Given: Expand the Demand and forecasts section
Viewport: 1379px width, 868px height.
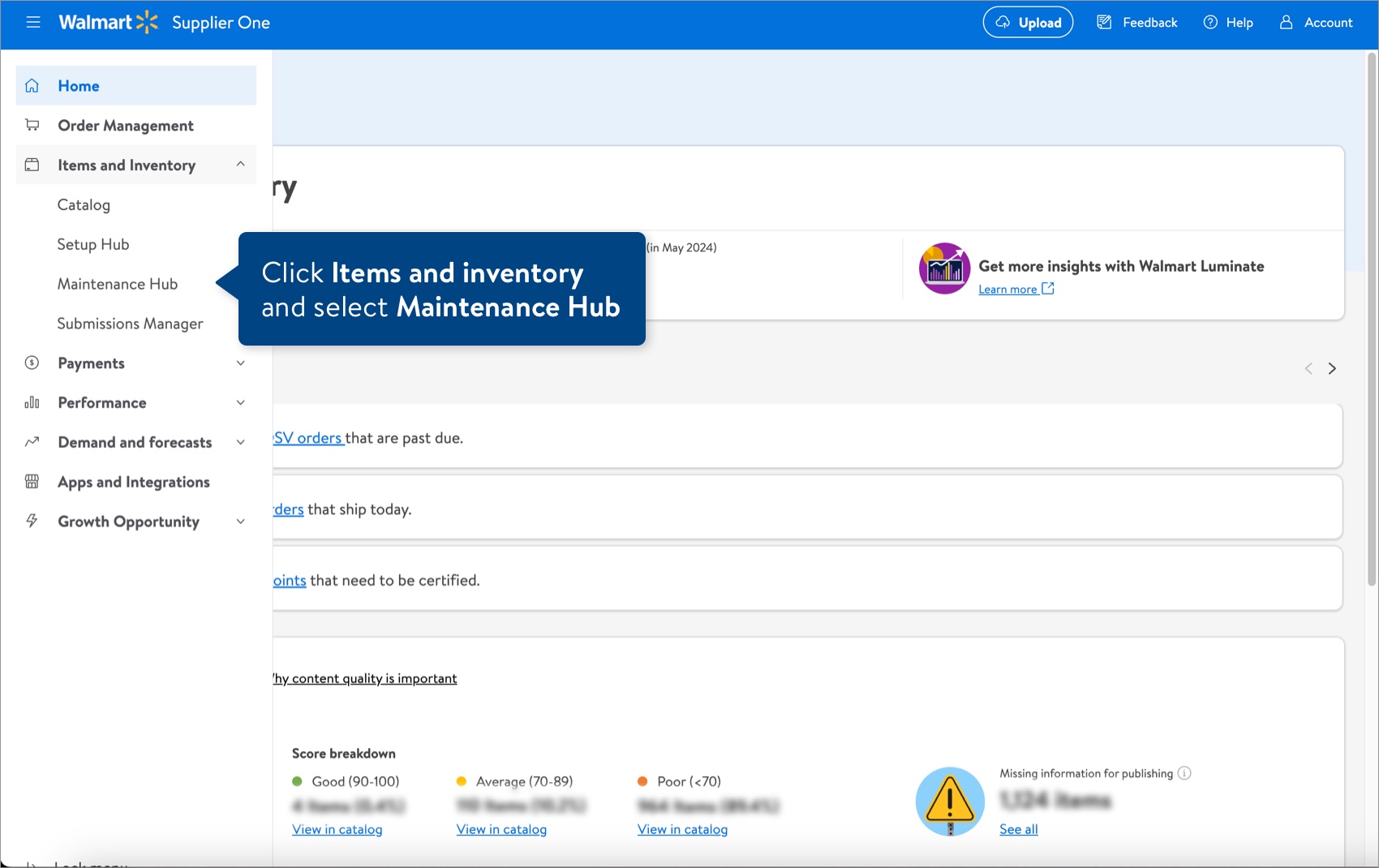Looking at the screenshot, I should tap(240, 442).
